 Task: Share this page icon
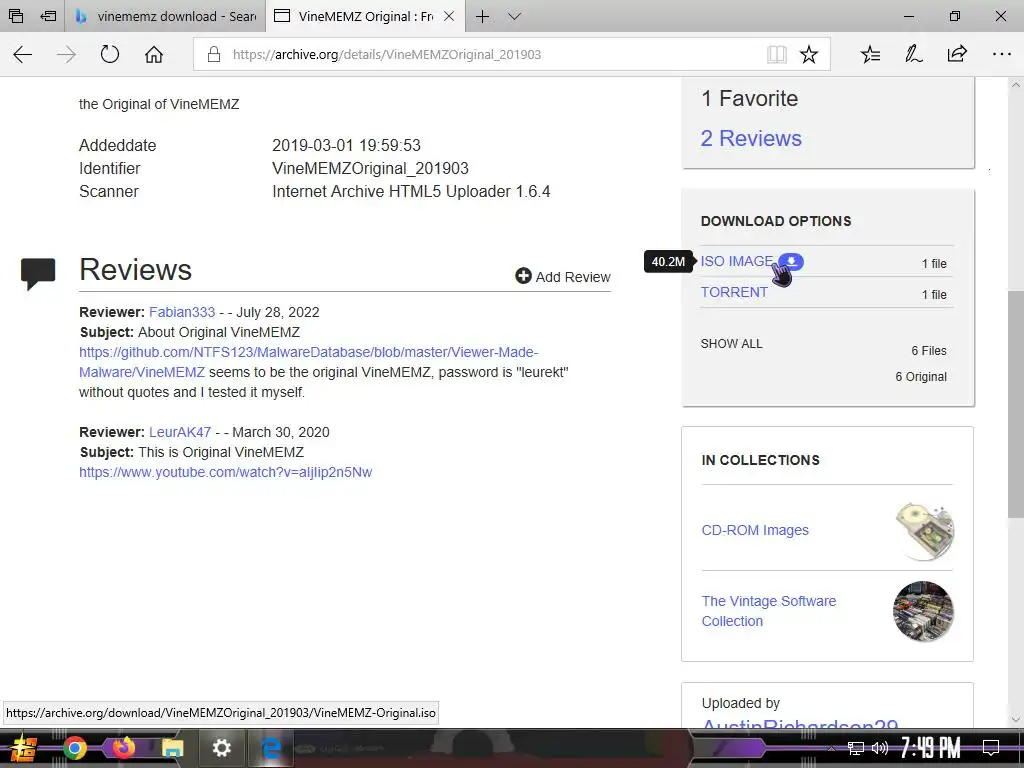(957, 54)
